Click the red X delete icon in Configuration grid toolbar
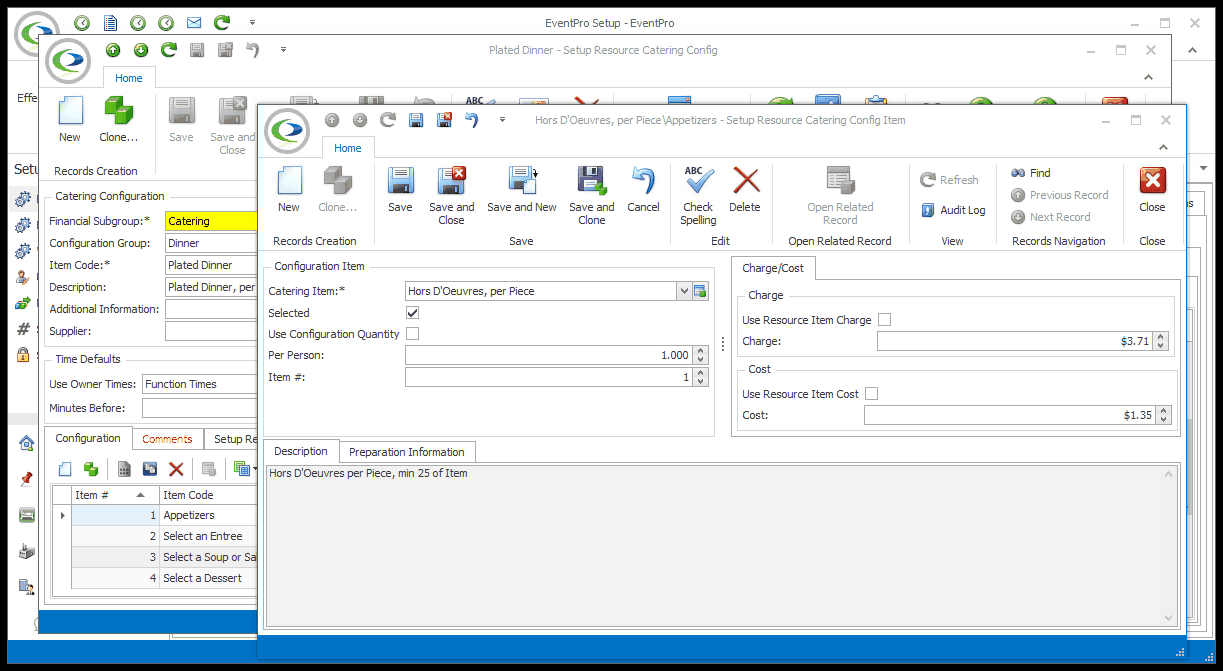 176,469
